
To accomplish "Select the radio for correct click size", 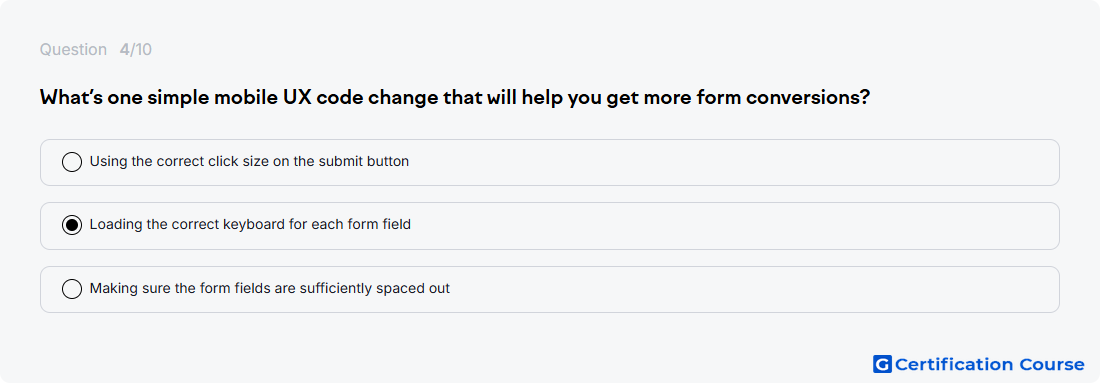I will pos(72,162).
